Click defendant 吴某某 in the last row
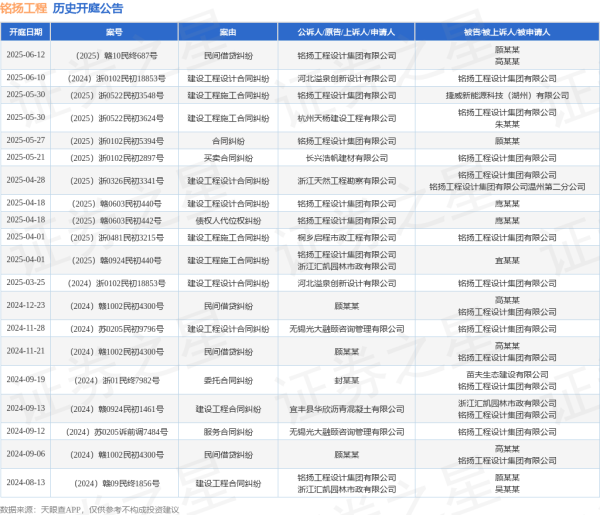 (x=507, y=489)
